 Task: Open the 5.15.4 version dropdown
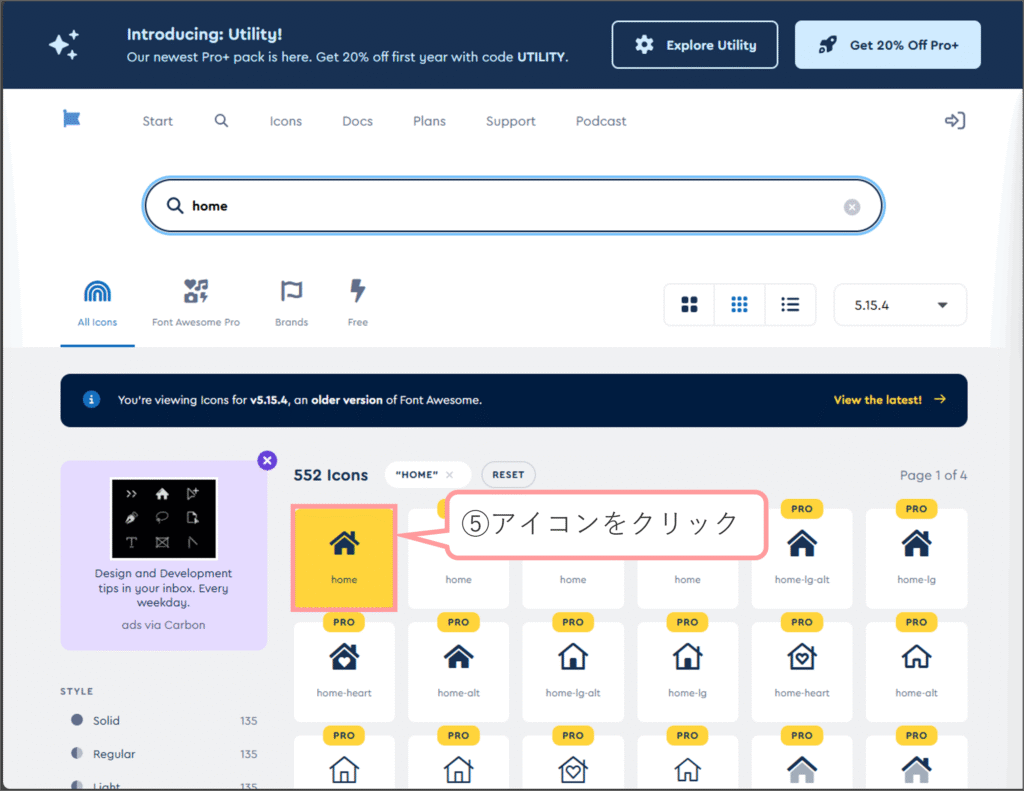point(900,305)
